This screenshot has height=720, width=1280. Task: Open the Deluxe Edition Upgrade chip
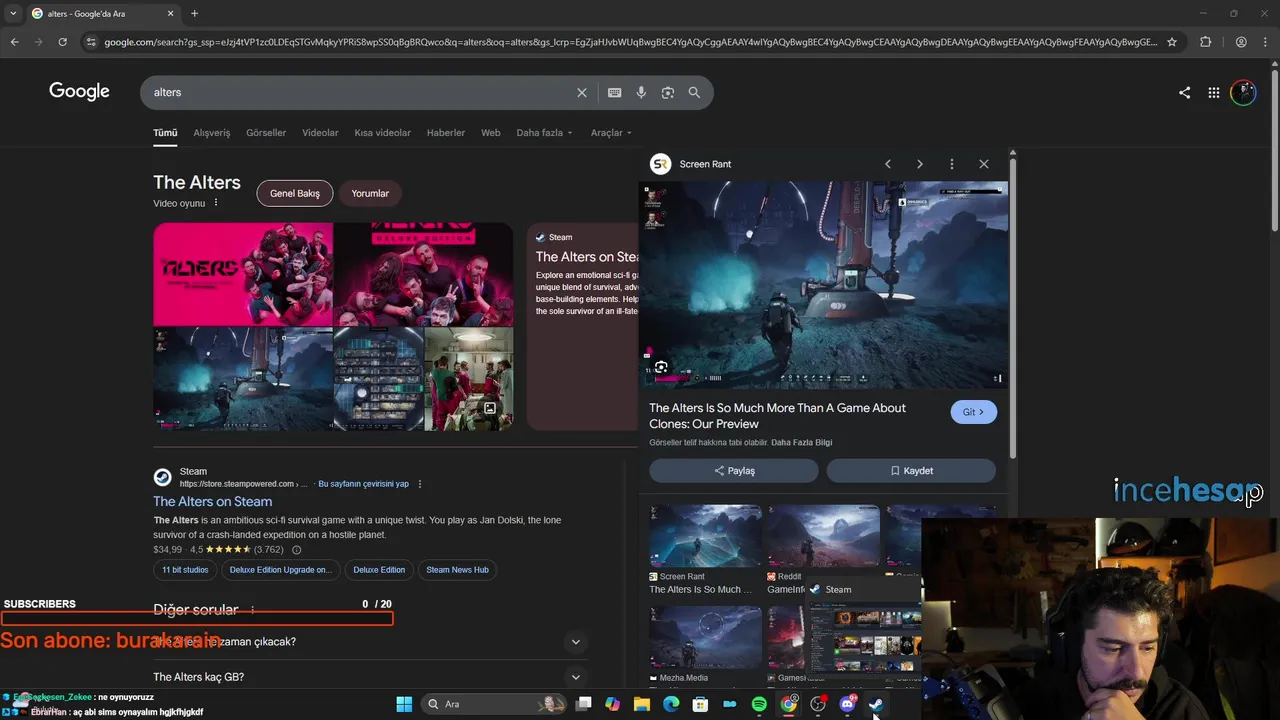pyautogui.click(x=280, y=570)
